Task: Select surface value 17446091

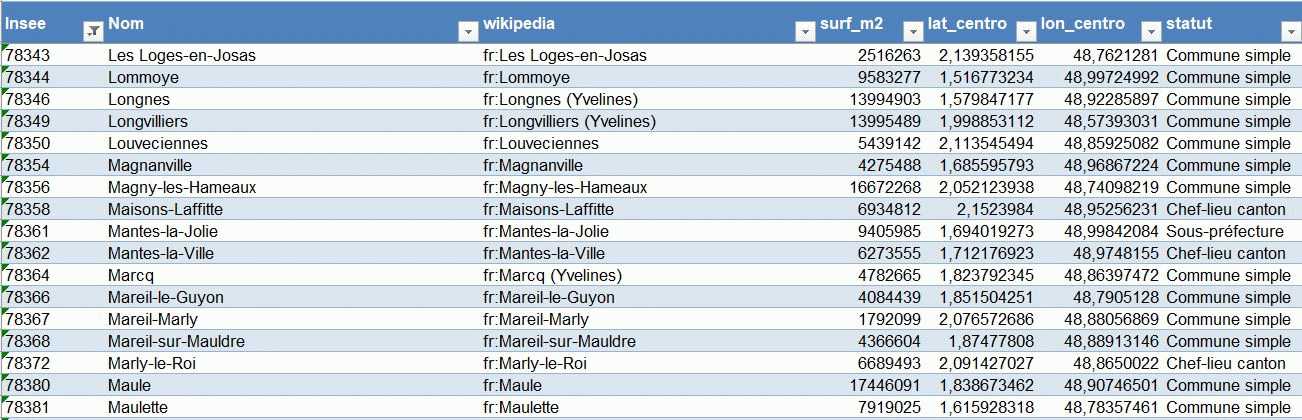Action: [x=885, y=385]
